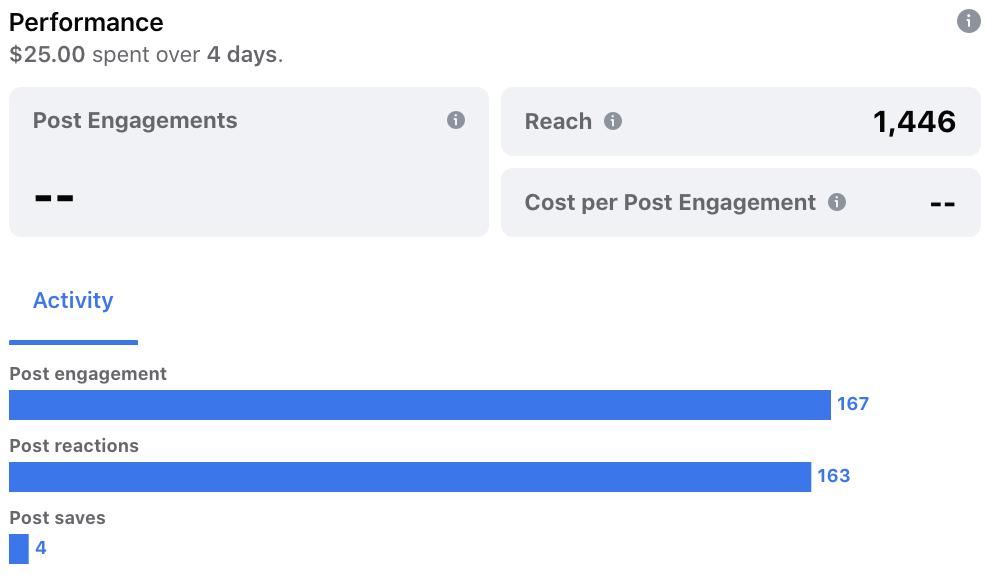Viewport: 998px width, 580px height.
Task: Click the Post engagement blue bar
Action: point(420,405)
